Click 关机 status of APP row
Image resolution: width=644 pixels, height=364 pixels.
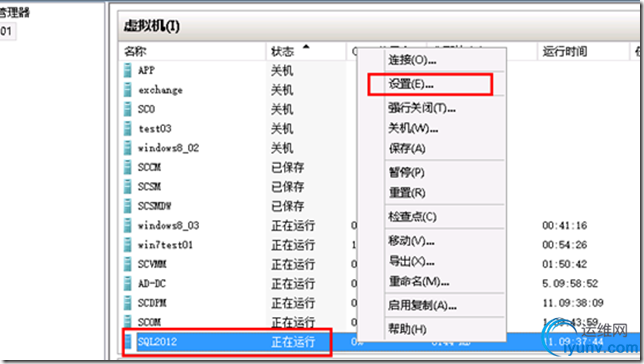pyautogui.click(x=282, y=70)
